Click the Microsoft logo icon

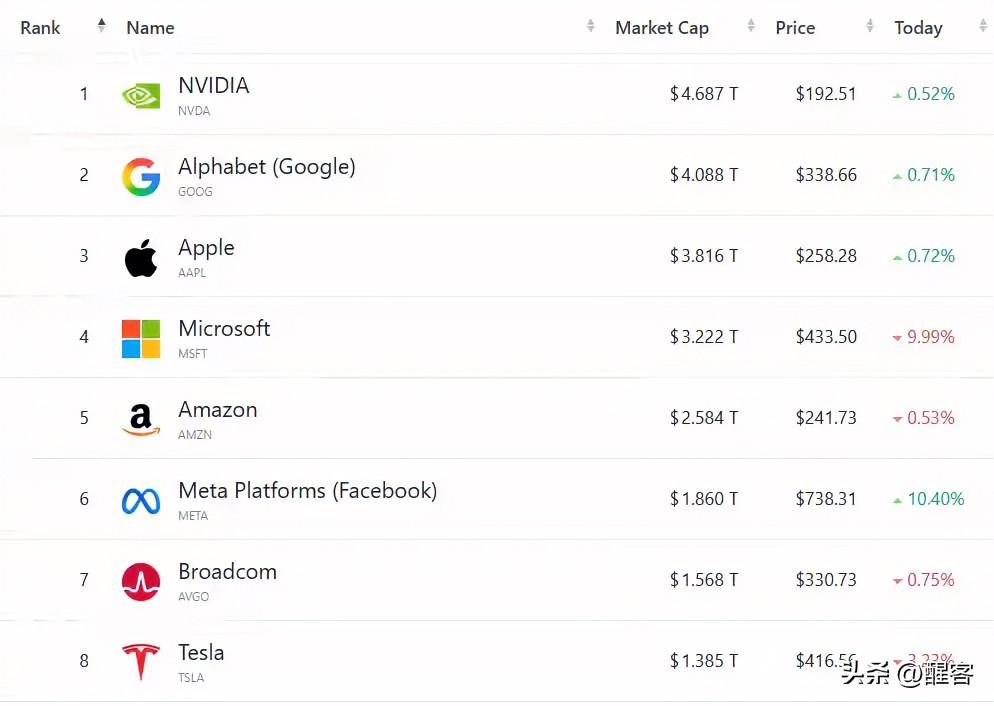click(141, 339)
